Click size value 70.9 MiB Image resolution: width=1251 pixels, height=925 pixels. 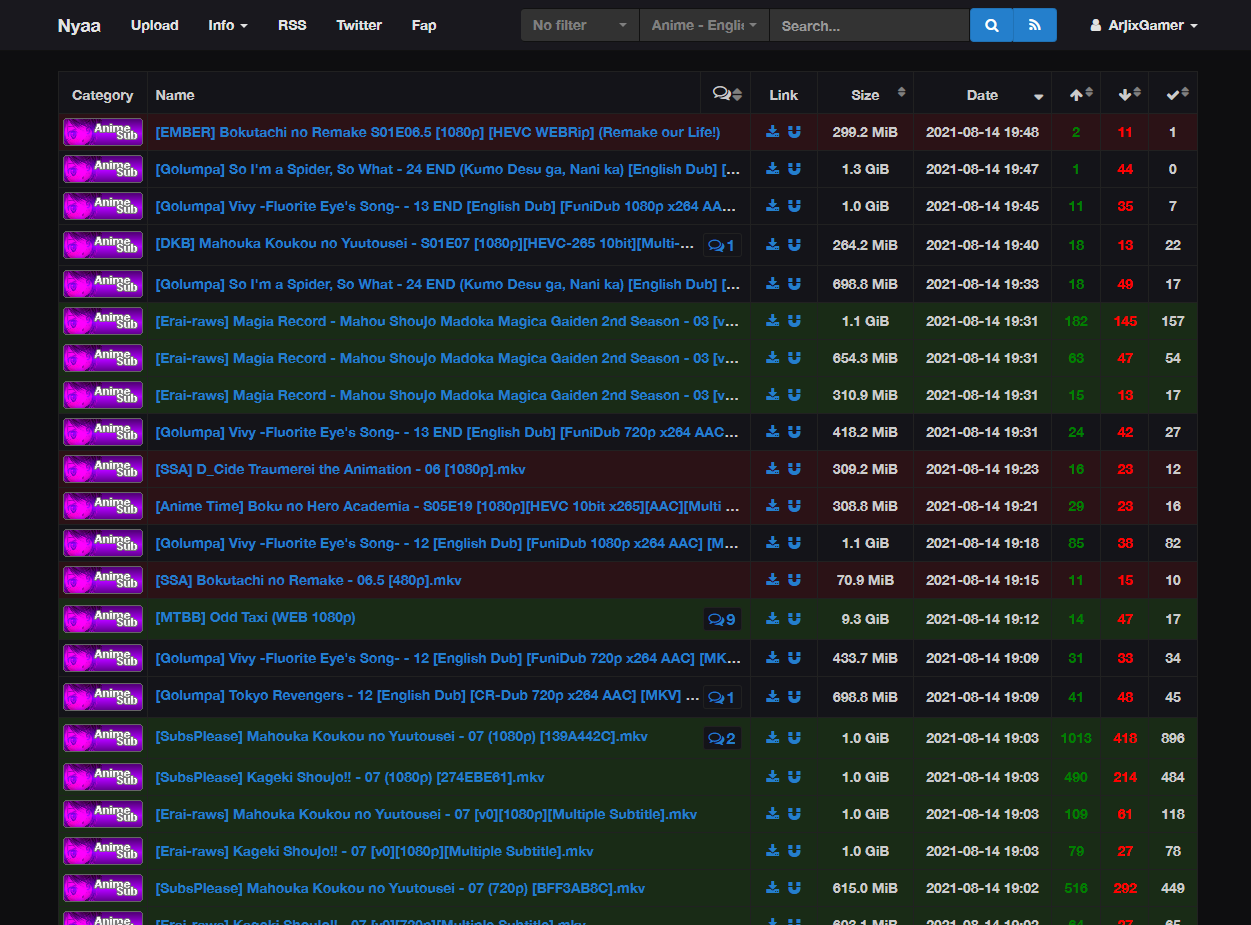click(x=865, y=580)
